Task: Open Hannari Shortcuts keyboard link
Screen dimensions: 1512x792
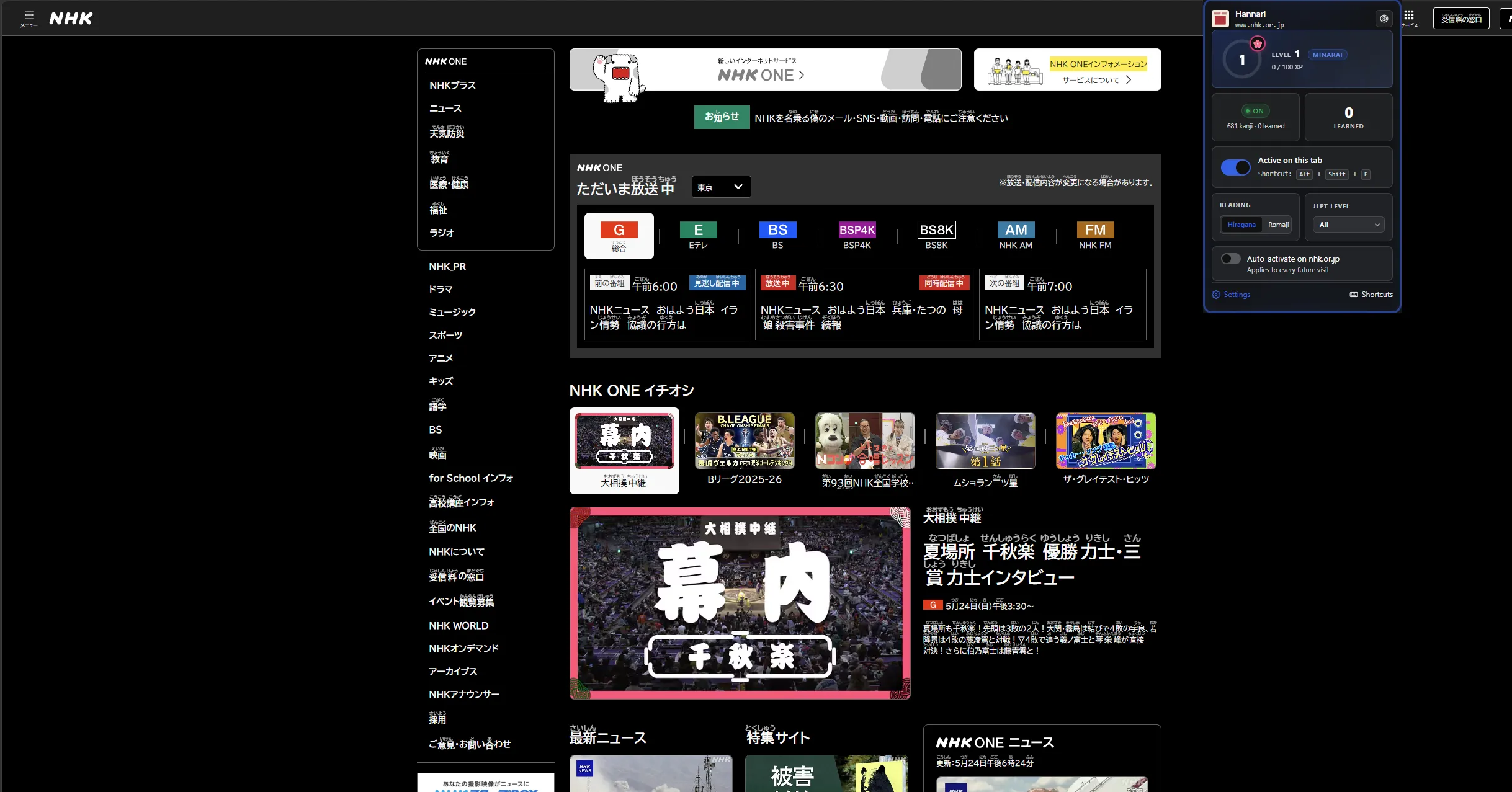Action: 1371,295
